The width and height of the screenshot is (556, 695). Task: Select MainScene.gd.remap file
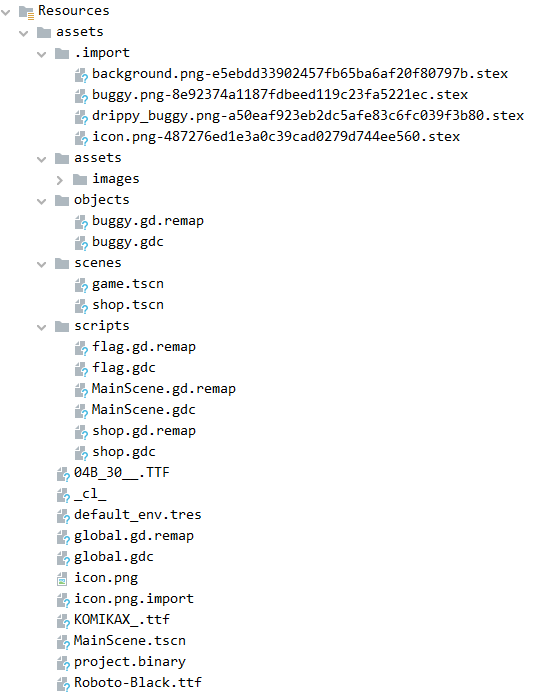click(x=164, y=389)
